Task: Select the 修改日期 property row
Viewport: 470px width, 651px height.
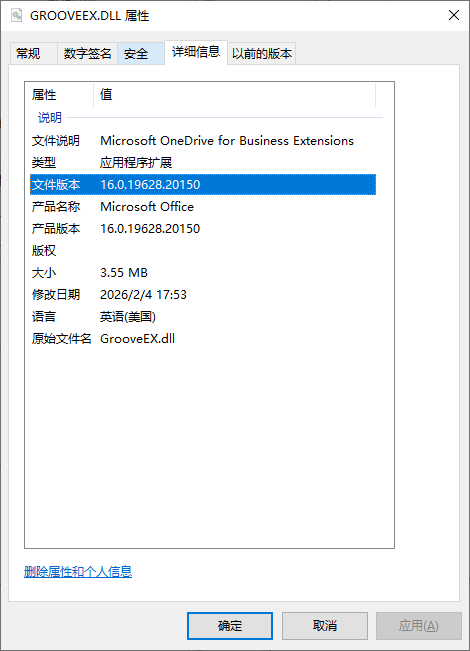Action: point(203,295)
